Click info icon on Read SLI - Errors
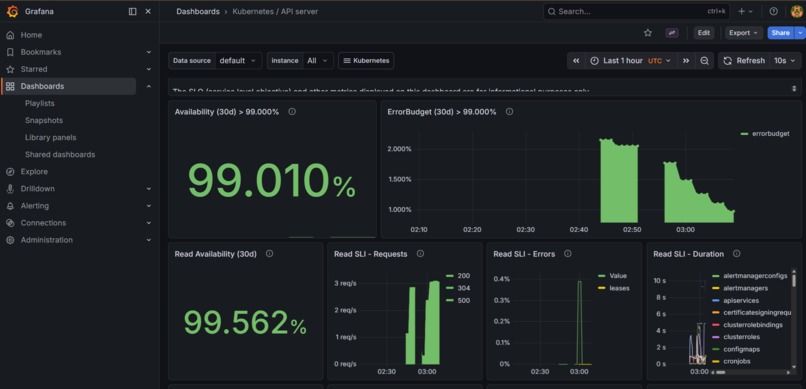 [x=567, y=254]
